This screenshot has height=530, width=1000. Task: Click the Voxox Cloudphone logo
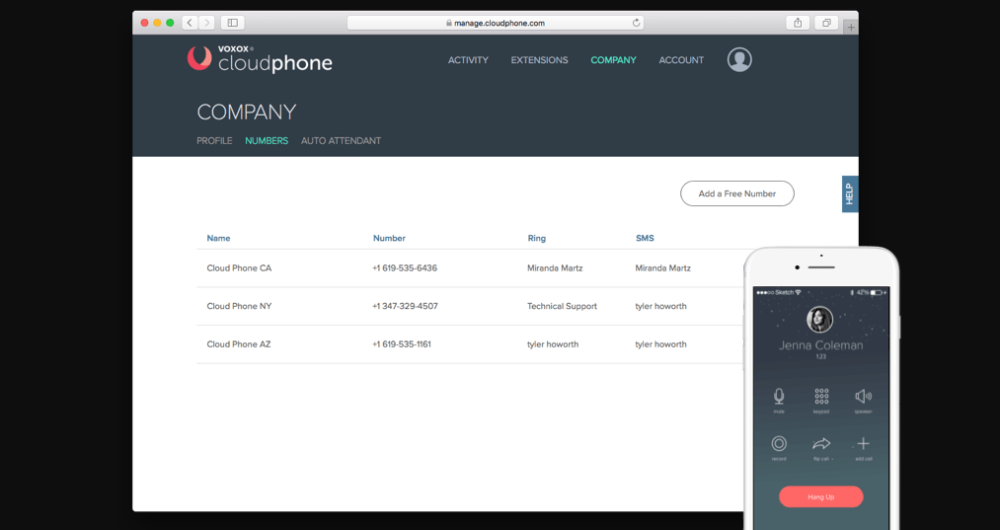pyautogui.click(x=260, y=60)
